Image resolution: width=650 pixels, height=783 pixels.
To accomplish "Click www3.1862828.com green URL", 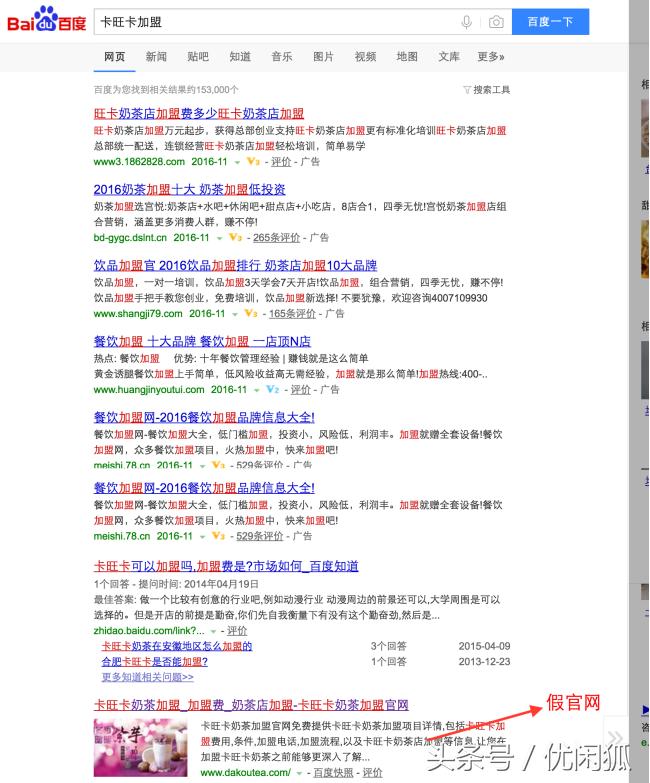I will pyautogui.click(x=139, y=162).
